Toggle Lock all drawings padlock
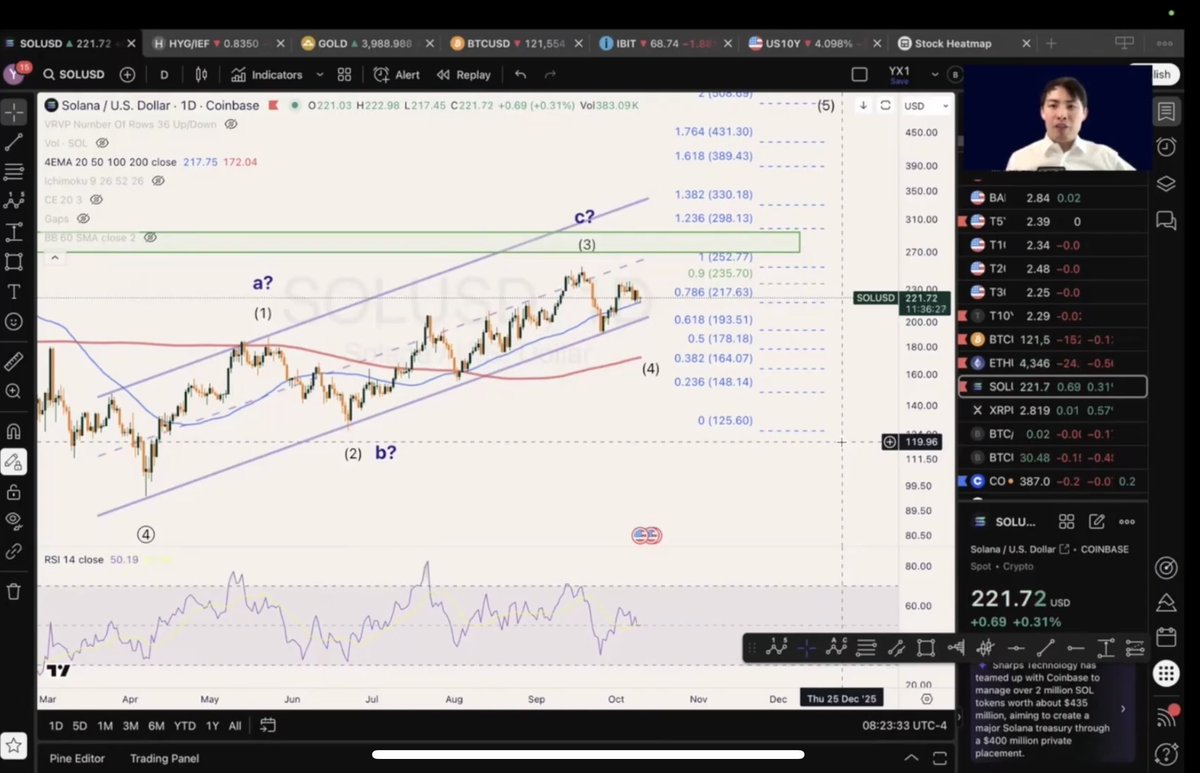Screen dimensions: 1200x773 14,492
